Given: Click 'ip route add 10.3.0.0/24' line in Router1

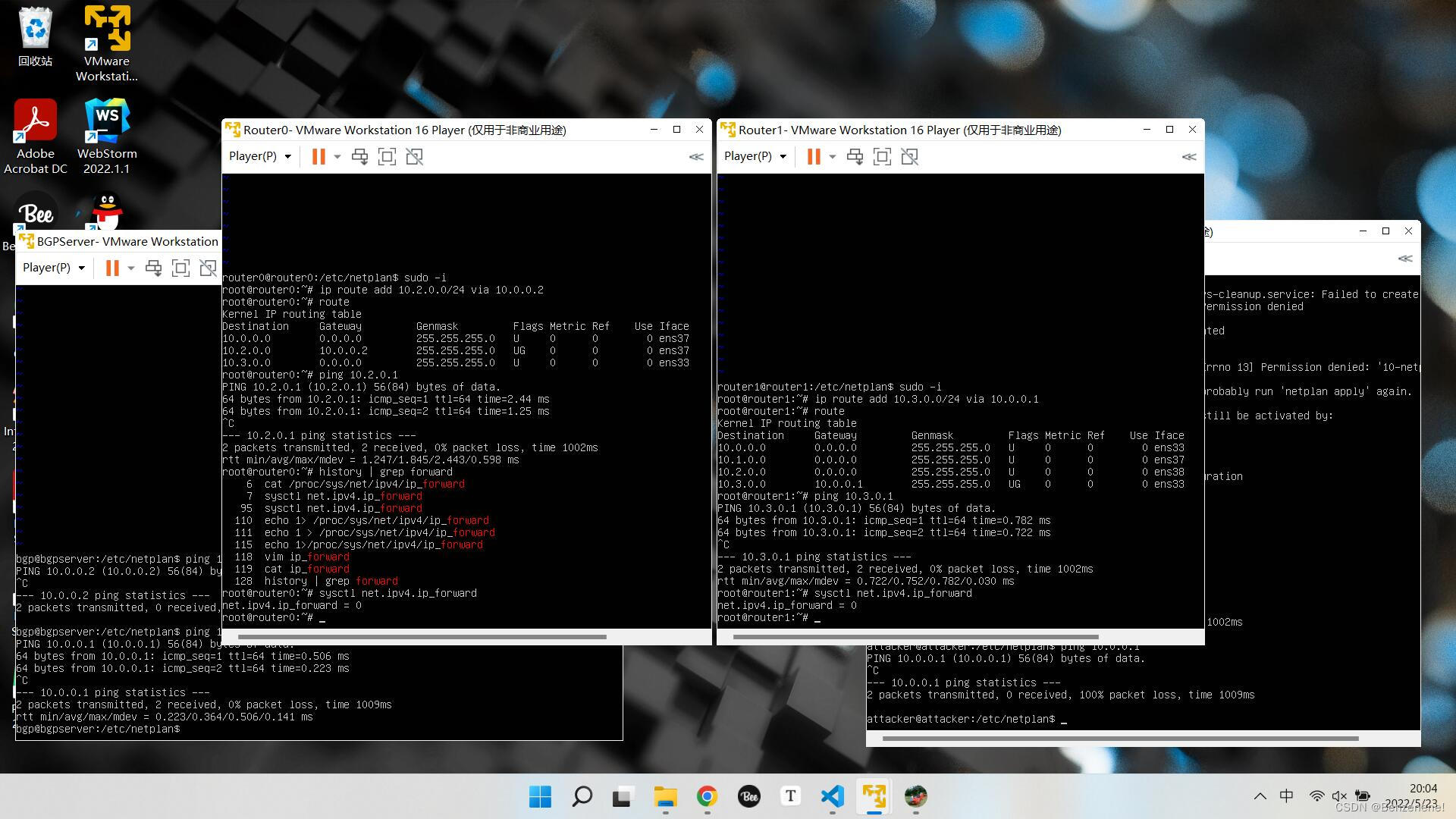Looking at the screenshot, I should (878, 399).
